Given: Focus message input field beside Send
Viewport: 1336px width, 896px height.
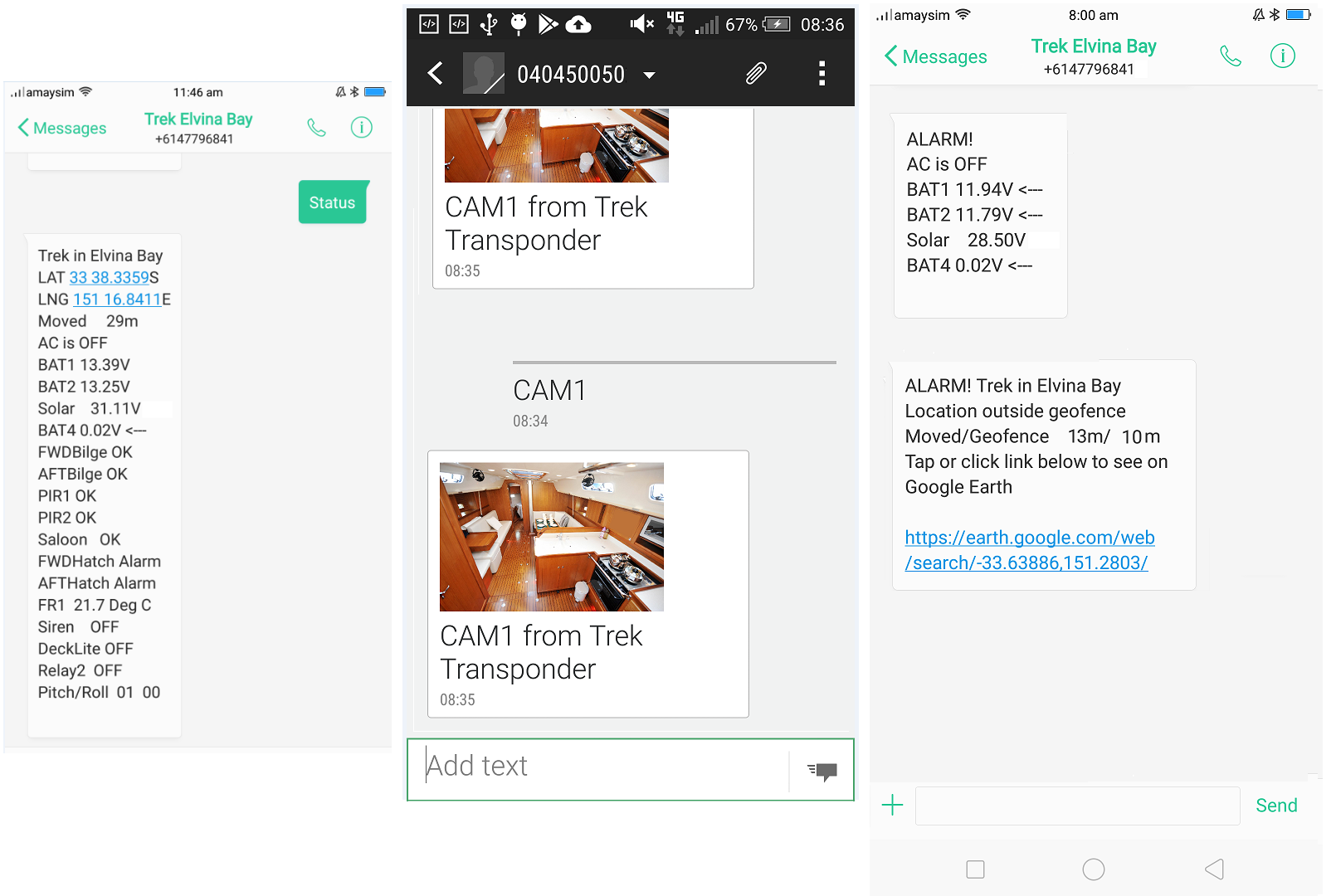Looking at the screenshot, I should coord(1077,806).
